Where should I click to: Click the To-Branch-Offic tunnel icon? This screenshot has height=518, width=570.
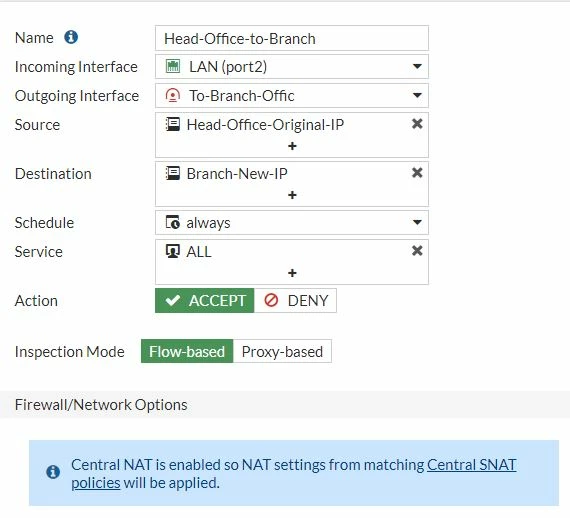click(x=173, y=96)
